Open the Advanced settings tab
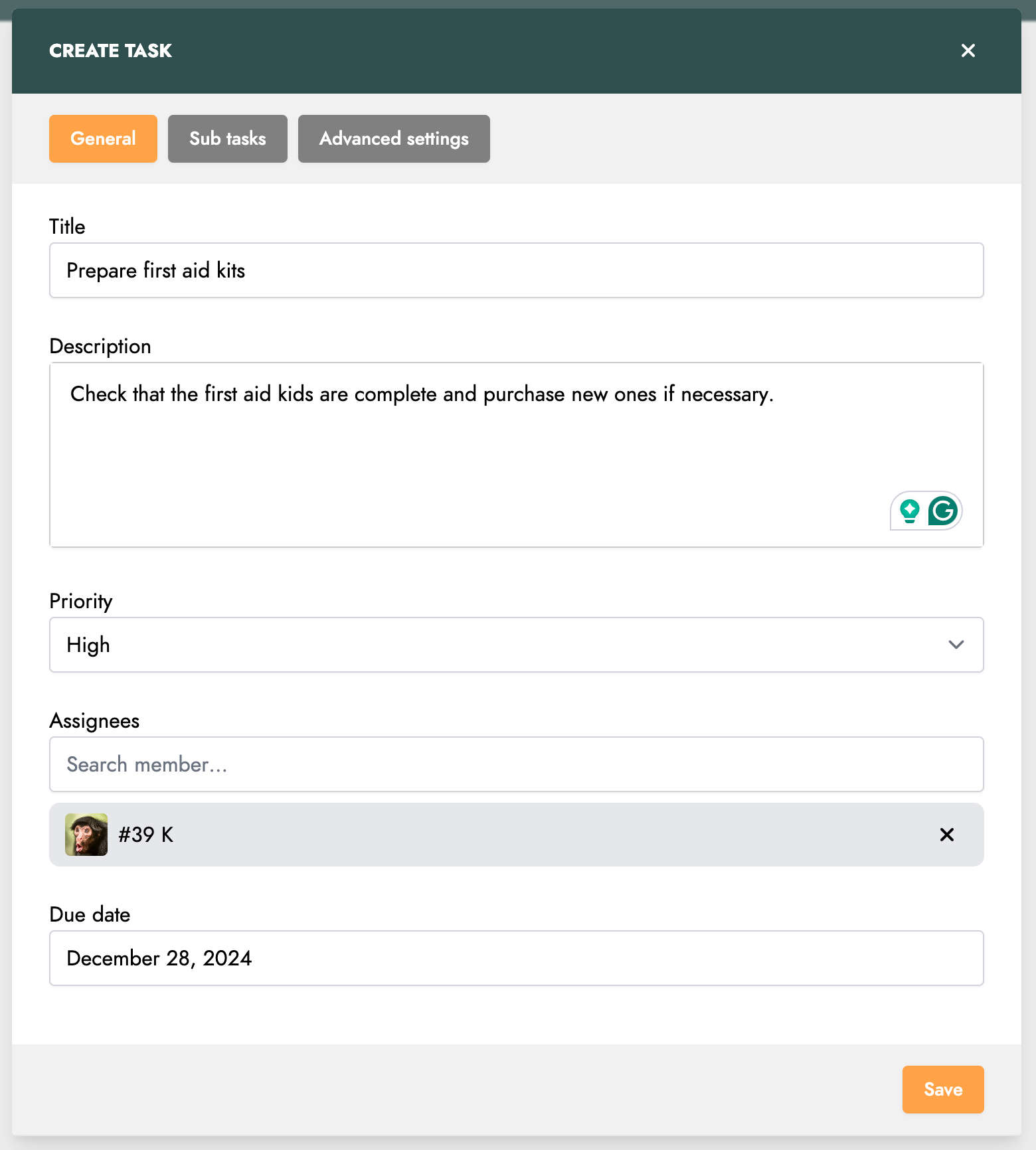The image size is (1036, 1150). tap(394, 139)
